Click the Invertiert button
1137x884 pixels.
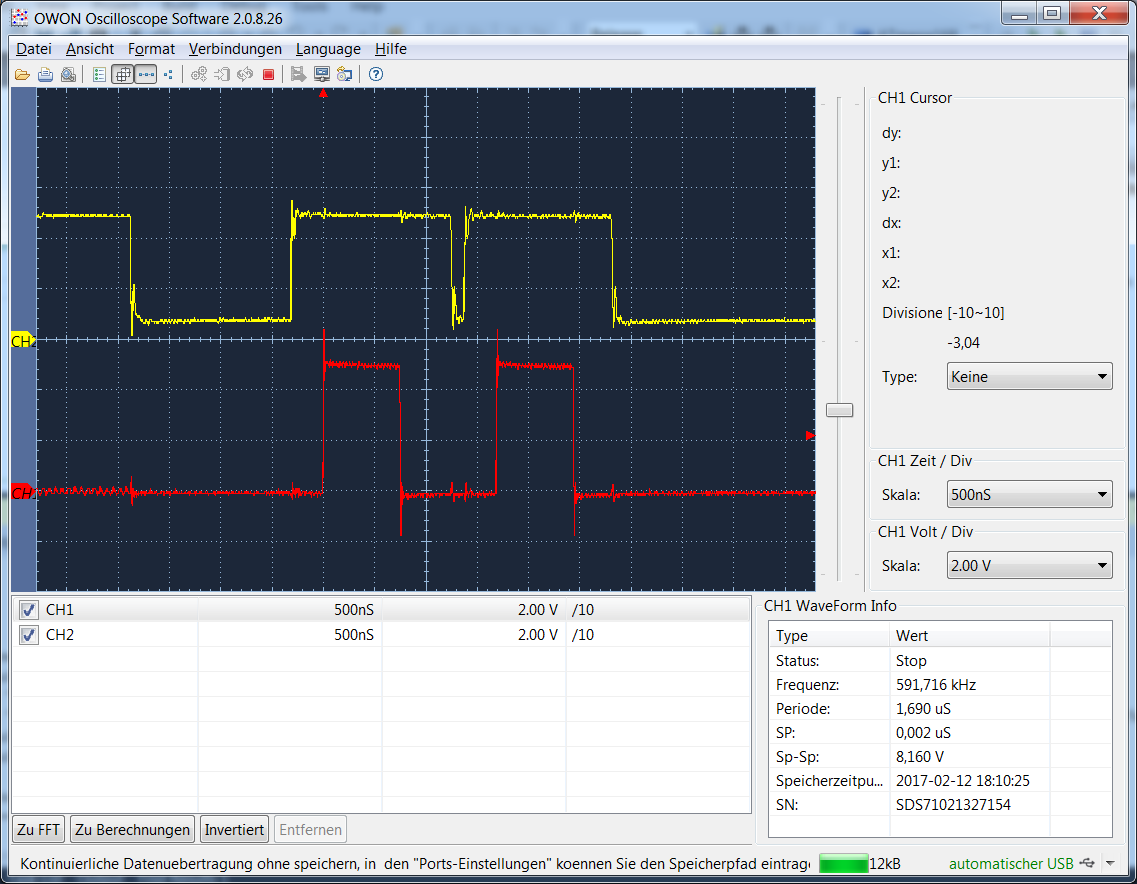tap(234, 829)
